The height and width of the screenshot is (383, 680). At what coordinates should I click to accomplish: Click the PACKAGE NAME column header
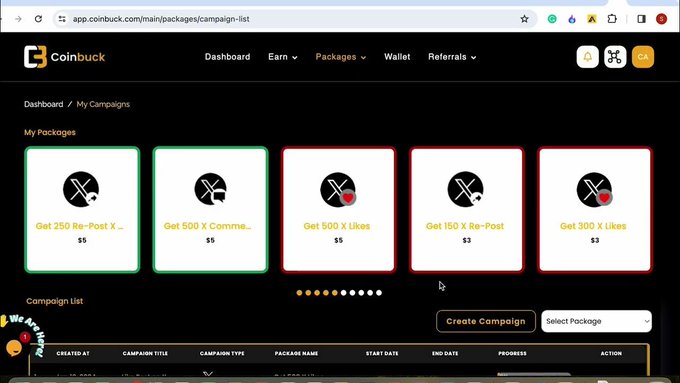pyautogui.click(x=296, y=354)
